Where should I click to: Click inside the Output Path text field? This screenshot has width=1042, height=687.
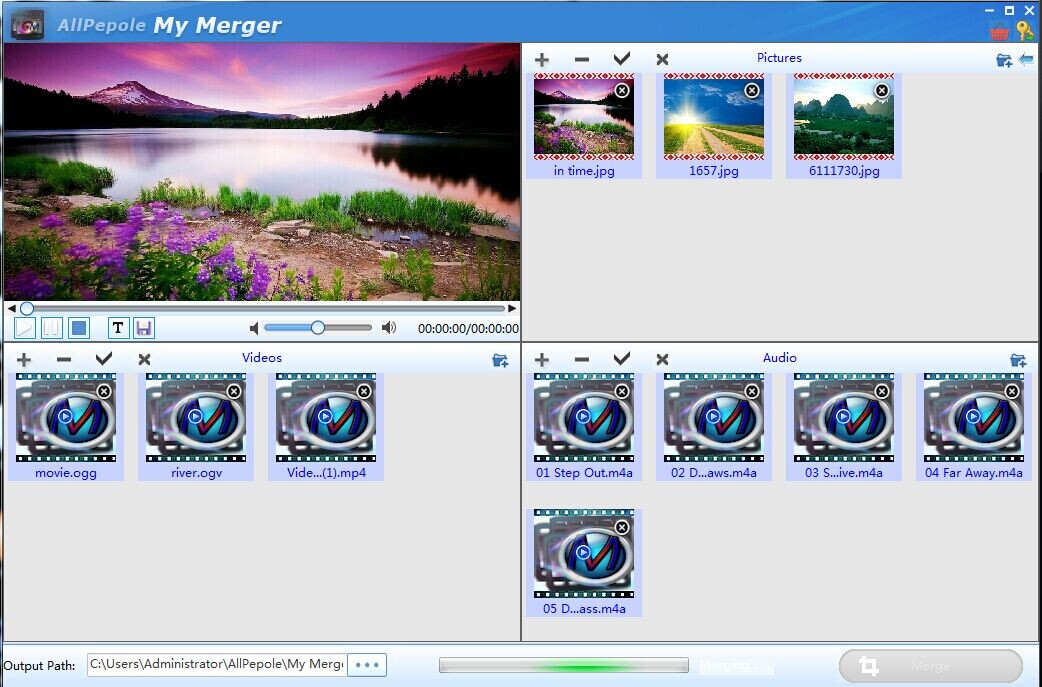(x=216, y=664)
